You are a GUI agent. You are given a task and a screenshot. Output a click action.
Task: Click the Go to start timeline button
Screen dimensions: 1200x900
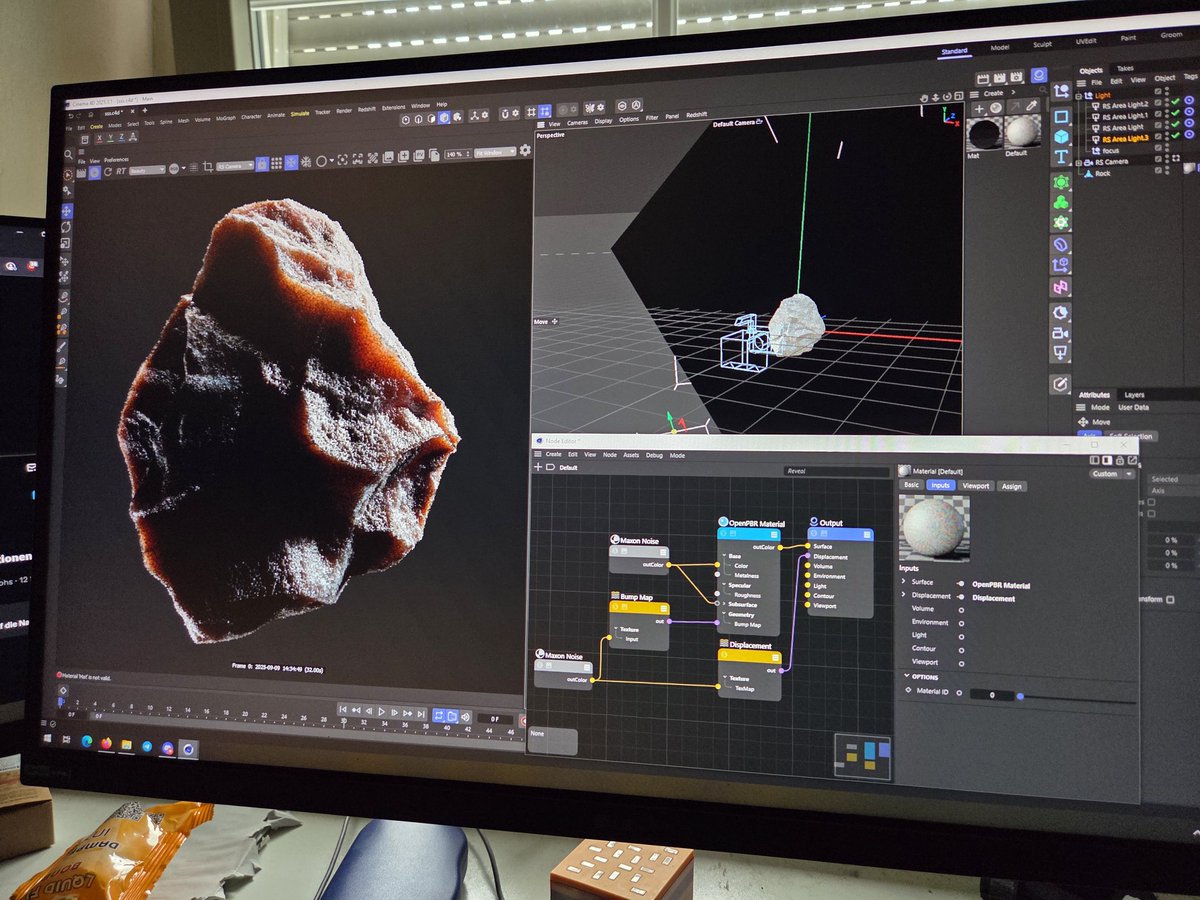[343, 711]
